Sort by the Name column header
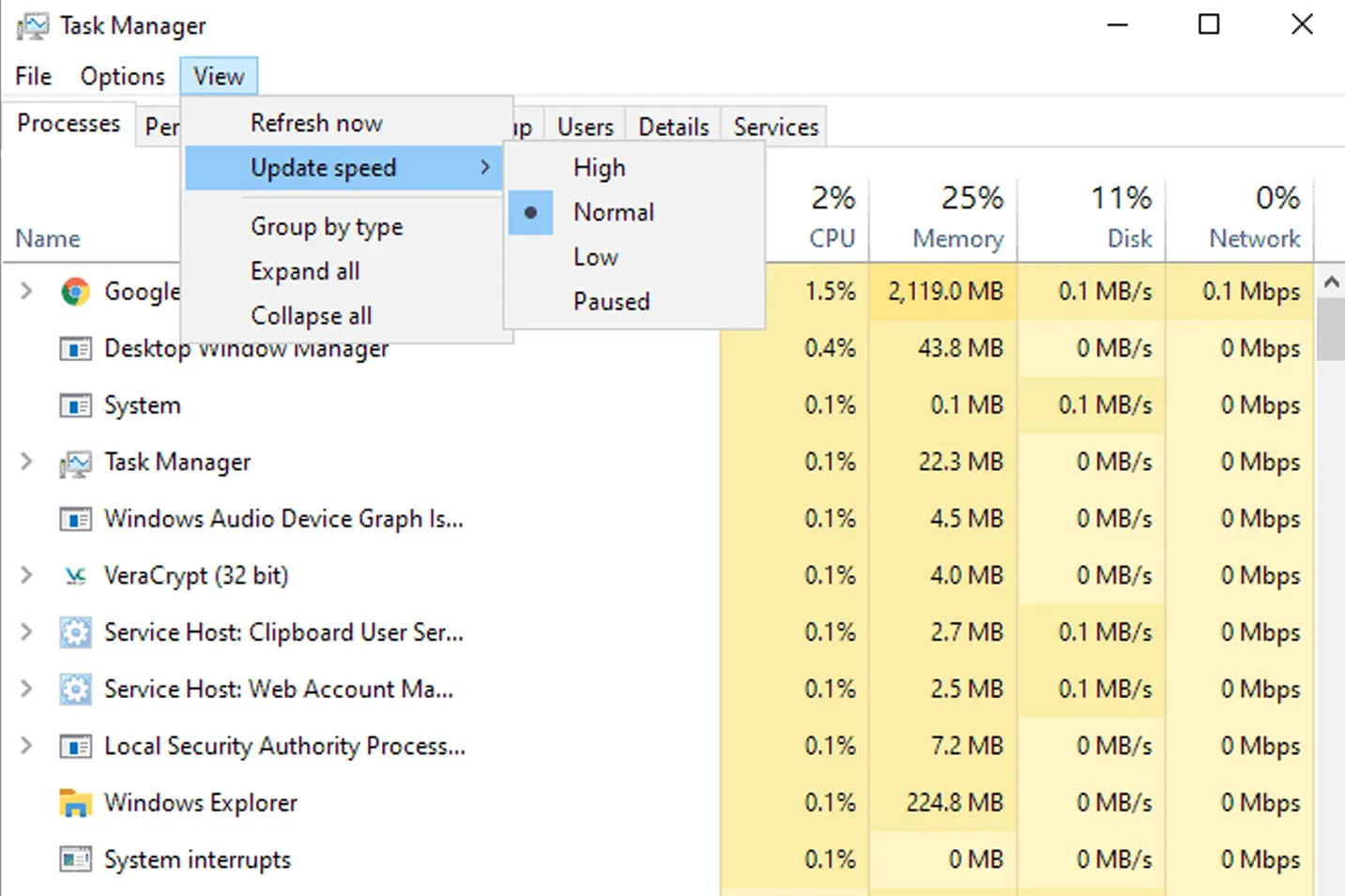The height and width of the screenshot is (896, 1345). point(48,239)
